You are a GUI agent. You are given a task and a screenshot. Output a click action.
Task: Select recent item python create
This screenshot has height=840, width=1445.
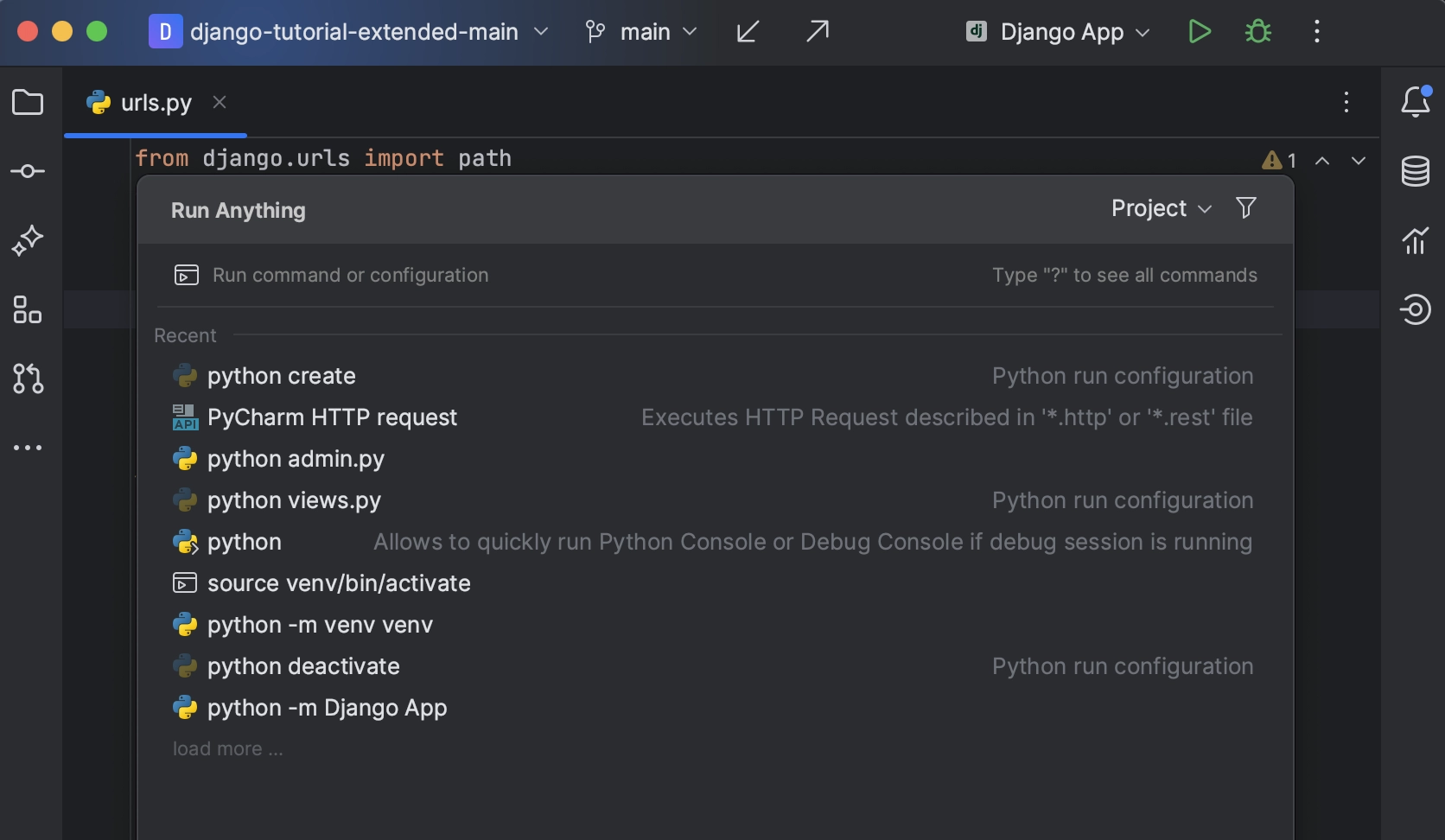[716, 376]
